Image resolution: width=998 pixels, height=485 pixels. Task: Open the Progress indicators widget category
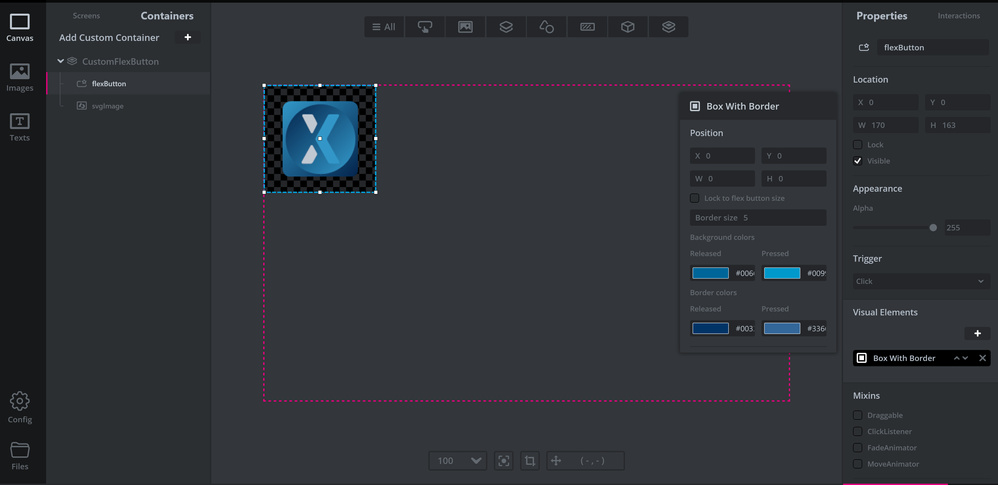pyautogui.click(x=587, y=27)
